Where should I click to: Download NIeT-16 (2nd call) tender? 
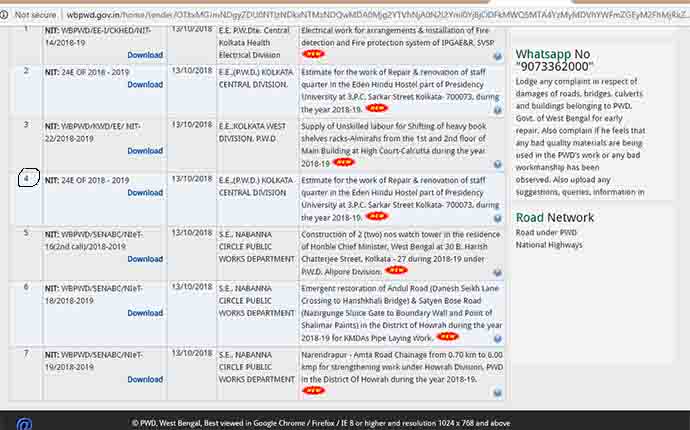[x=145, y=259]
